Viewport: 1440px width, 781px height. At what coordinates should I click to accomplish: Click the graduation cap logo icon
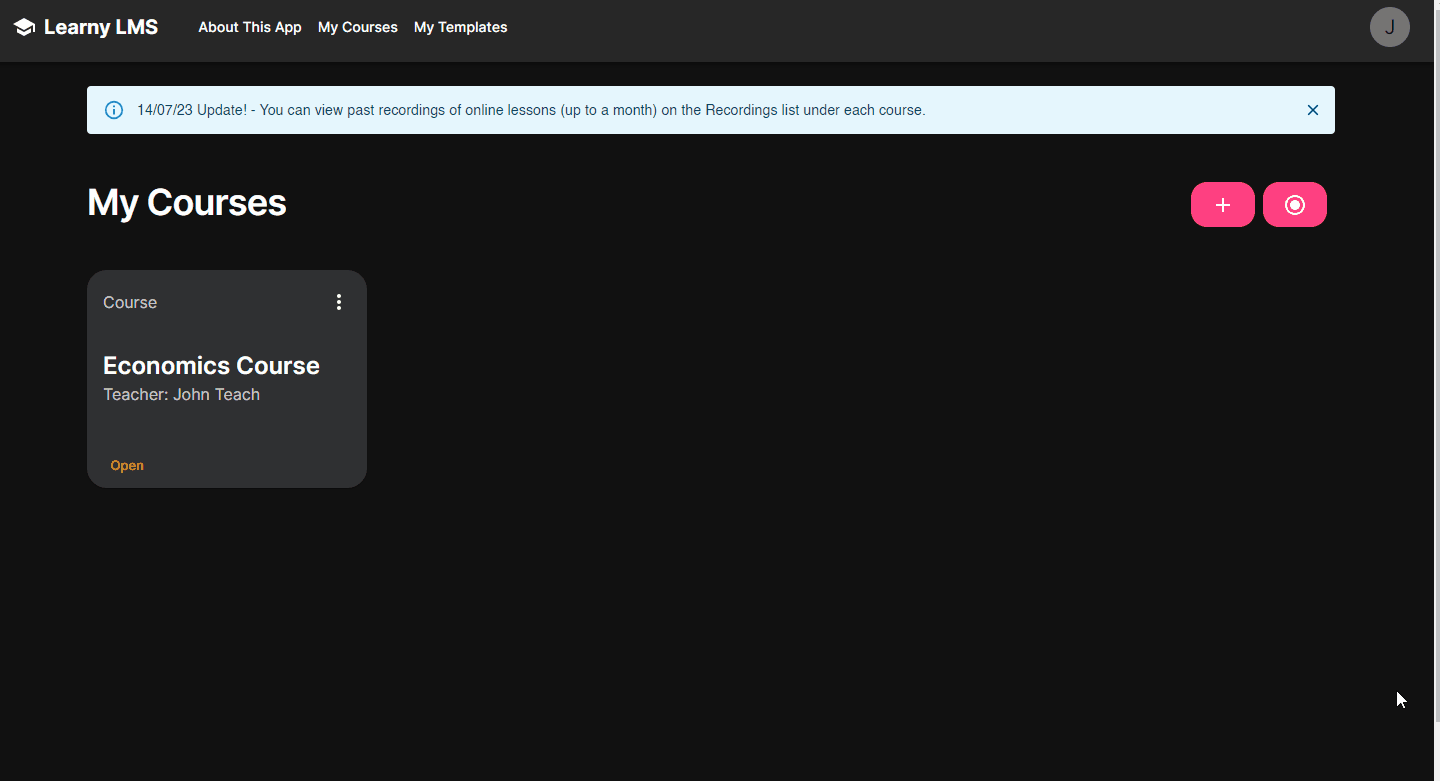point(25,27)
